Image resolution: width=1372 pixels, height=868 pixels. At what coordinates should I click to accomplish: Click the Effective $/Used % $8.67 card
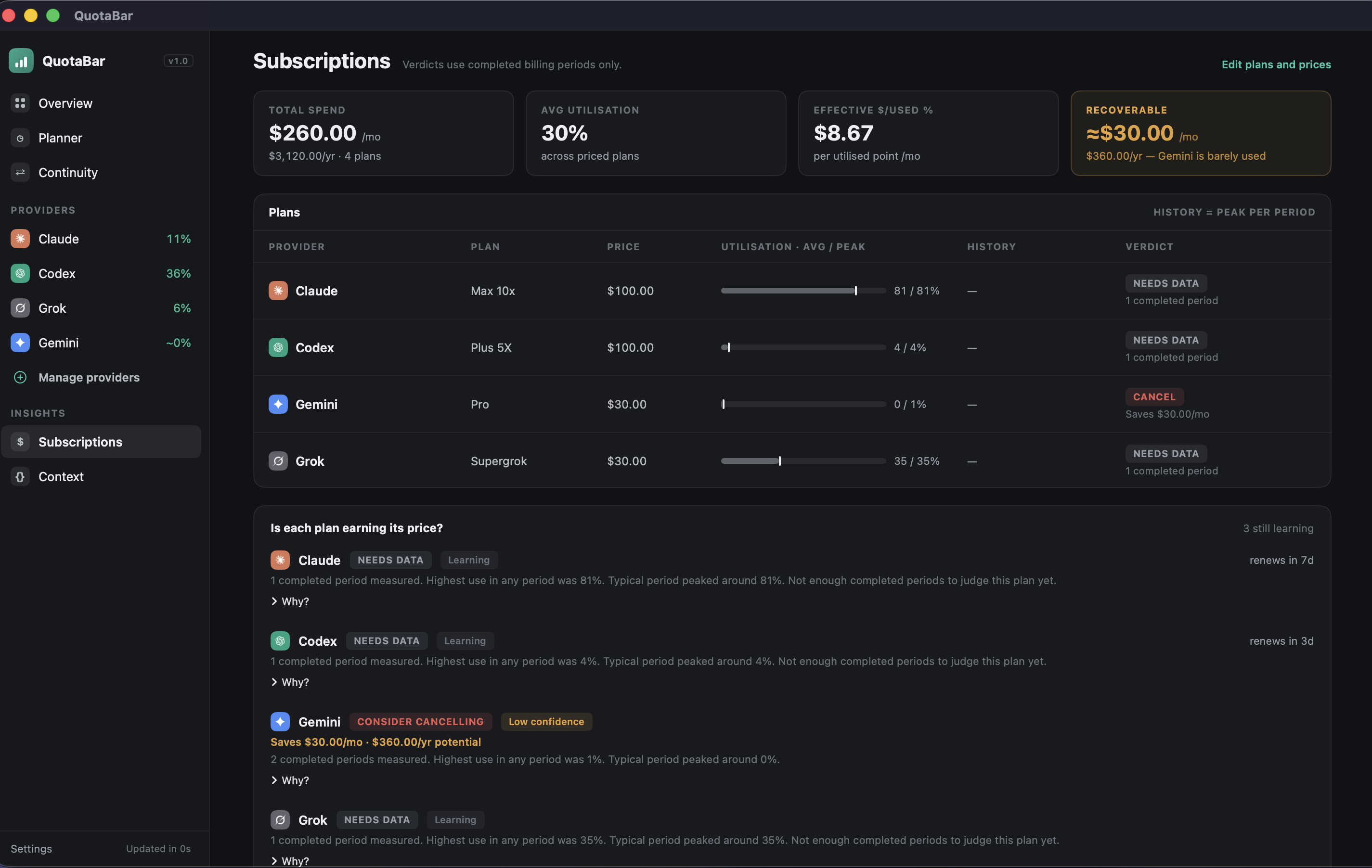click(928, 133)
